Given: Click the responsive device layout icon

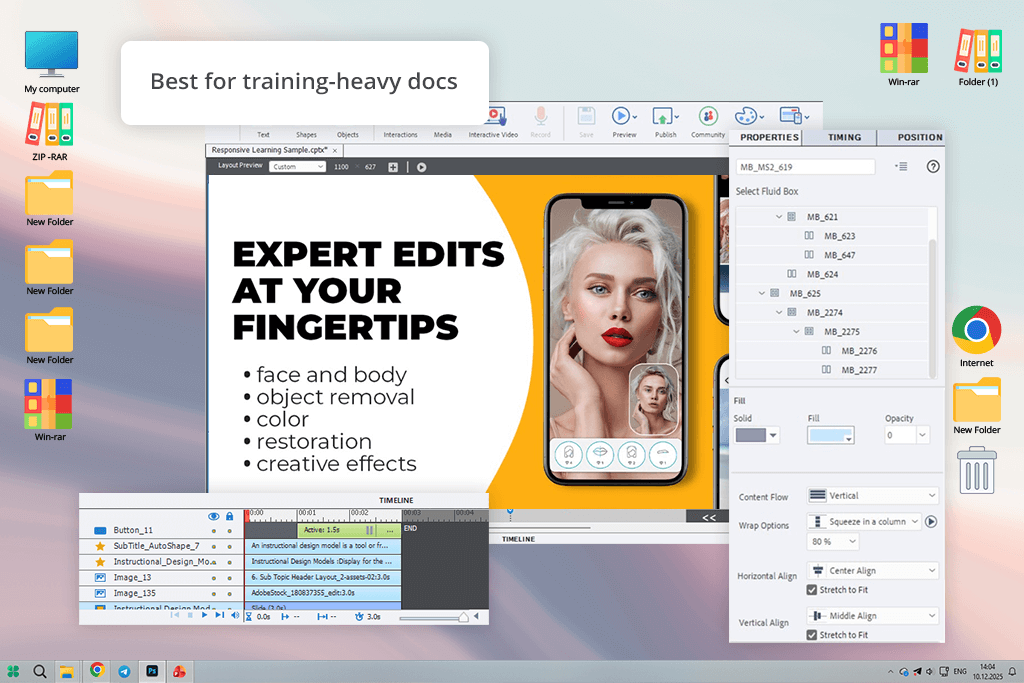Looking at the screenshot, I should tap(791, 116).
